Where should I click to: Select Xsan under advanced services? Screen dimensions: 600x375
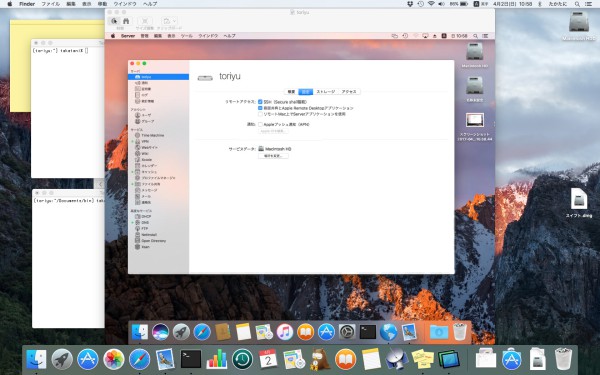pyautogui.click(x=158, y=247)
